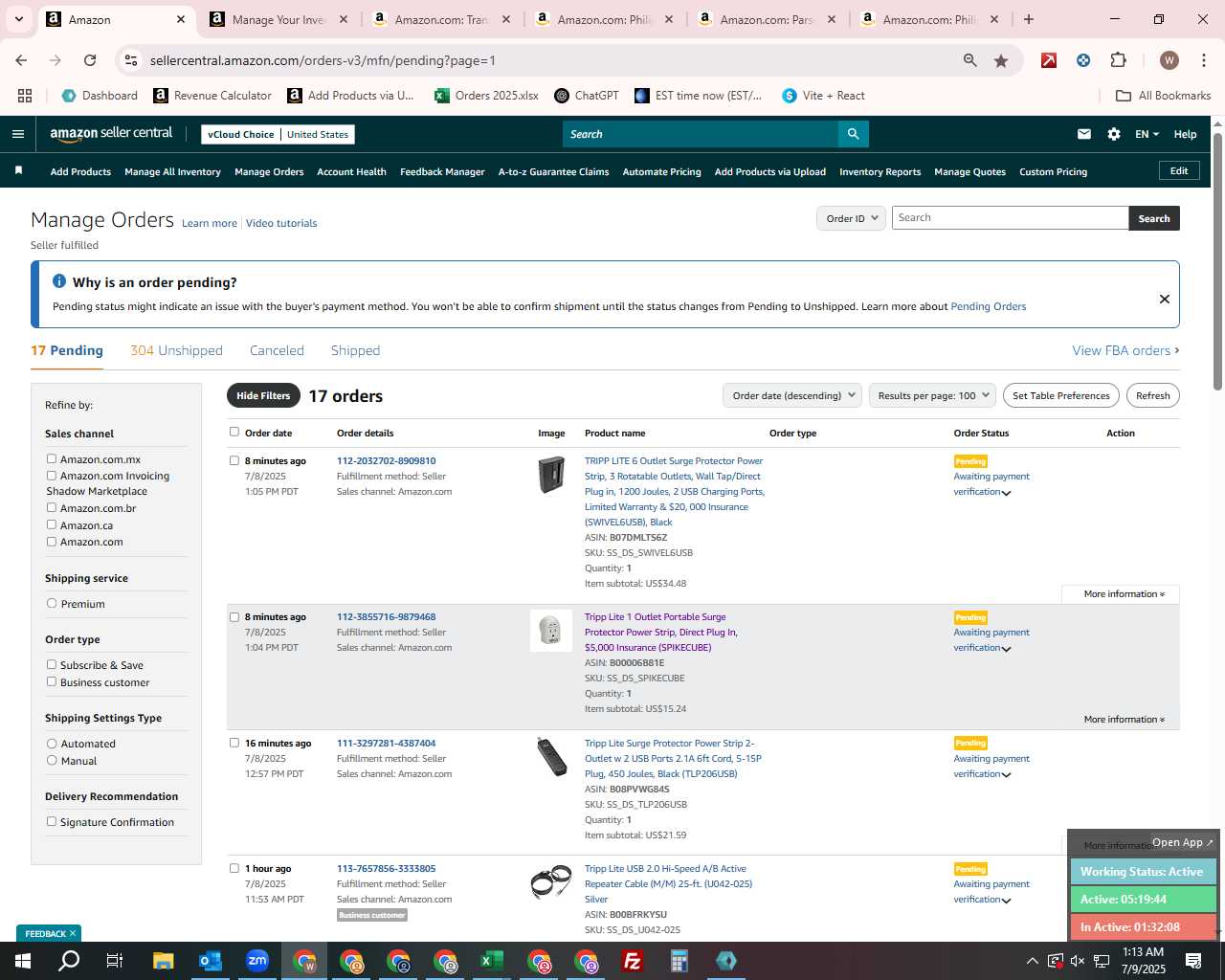Bookmark this page with star icon
Viewport: 1225px width, 980px height.
(1001, 60)
